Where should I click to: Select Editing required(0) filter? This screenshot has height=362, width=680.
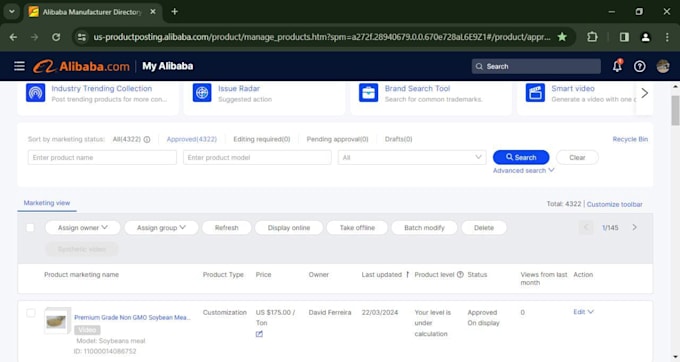tap(262, 139)
